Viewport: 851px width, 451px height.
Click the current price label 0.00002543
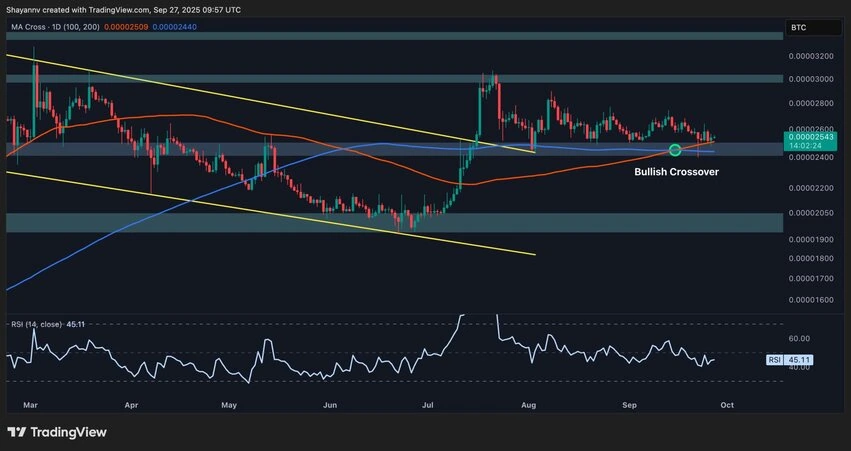coord(809,136)
